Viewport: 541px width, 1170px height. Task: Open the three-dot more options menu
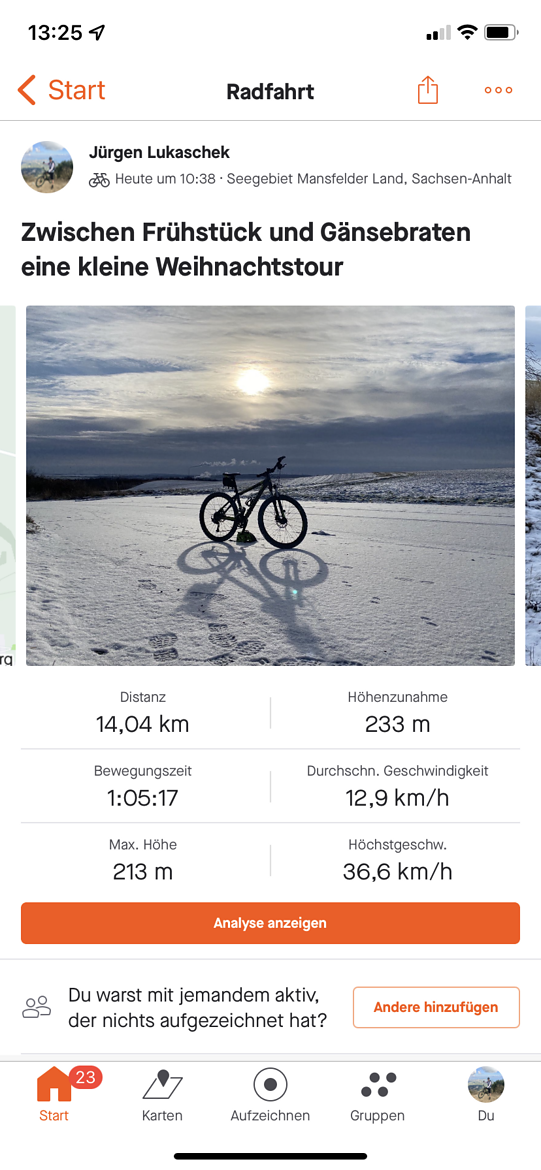point(498,90)
